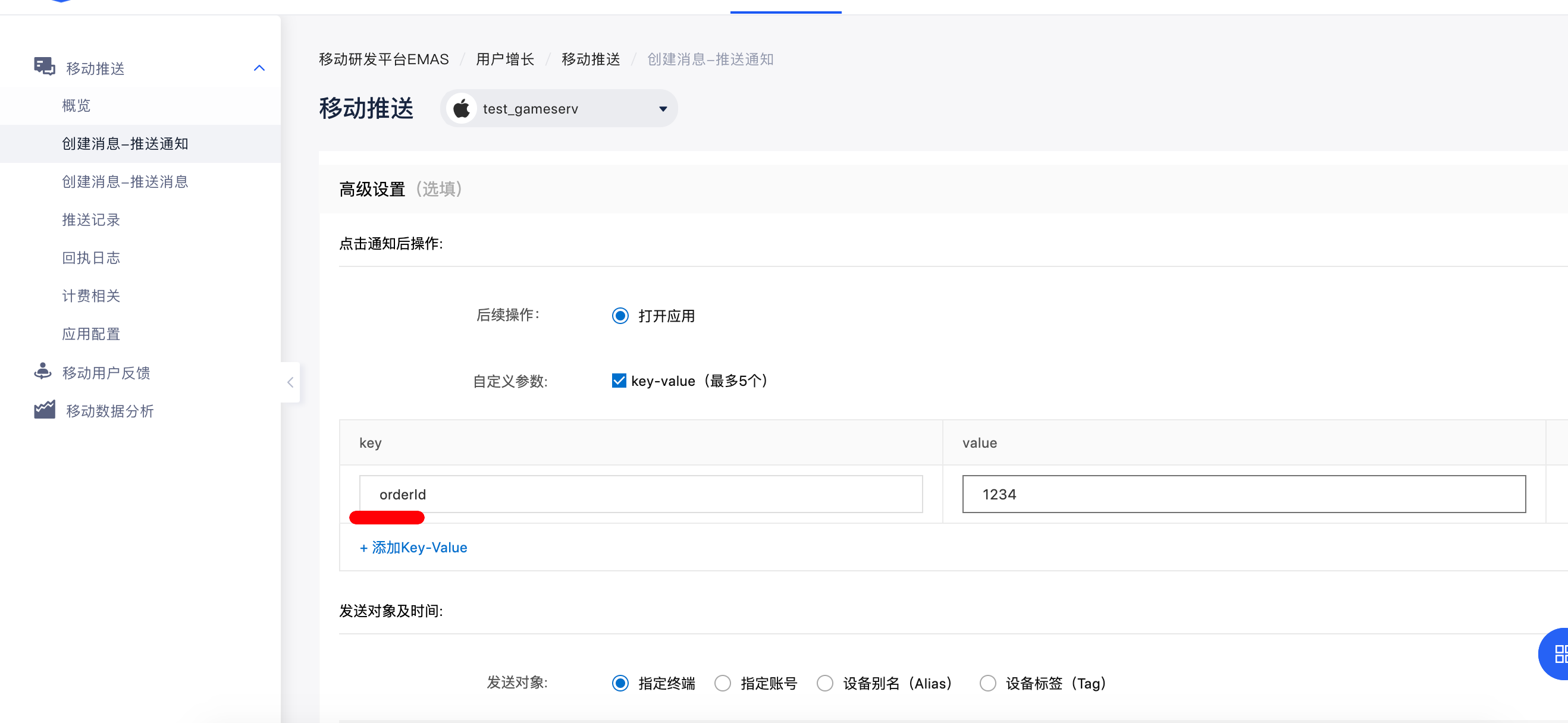Uncheck the key-value custom parameter checkbox
This screenshot has width=1568, height=723.
click(x=619, y=381)
